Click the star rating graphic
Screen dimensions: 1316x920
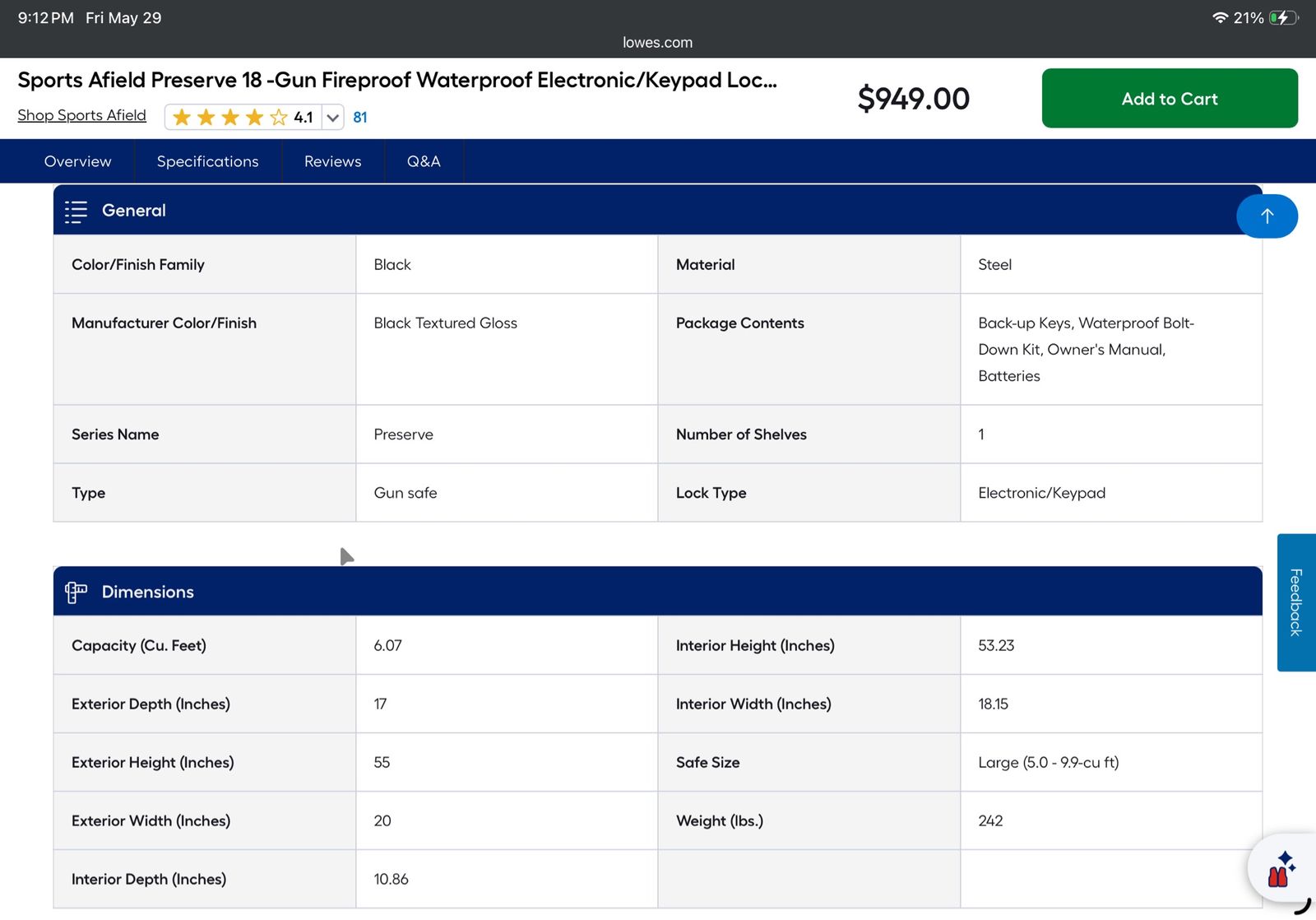[229, 118]
